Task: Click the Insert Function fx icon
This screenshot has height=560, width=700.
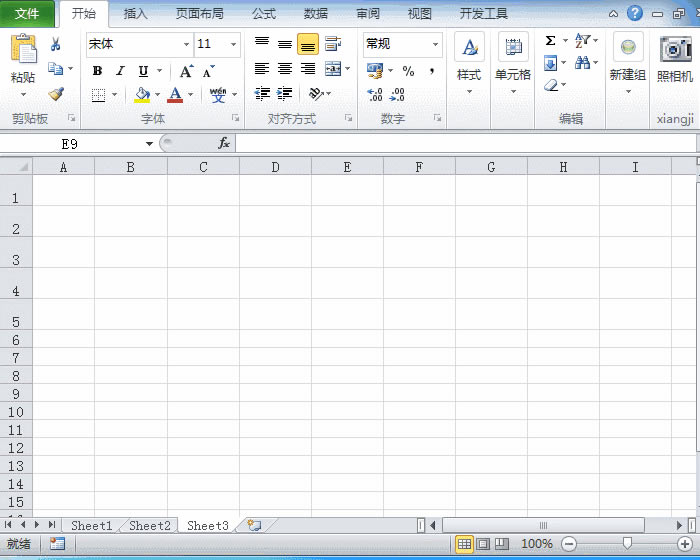Action: tap(224, 143)
